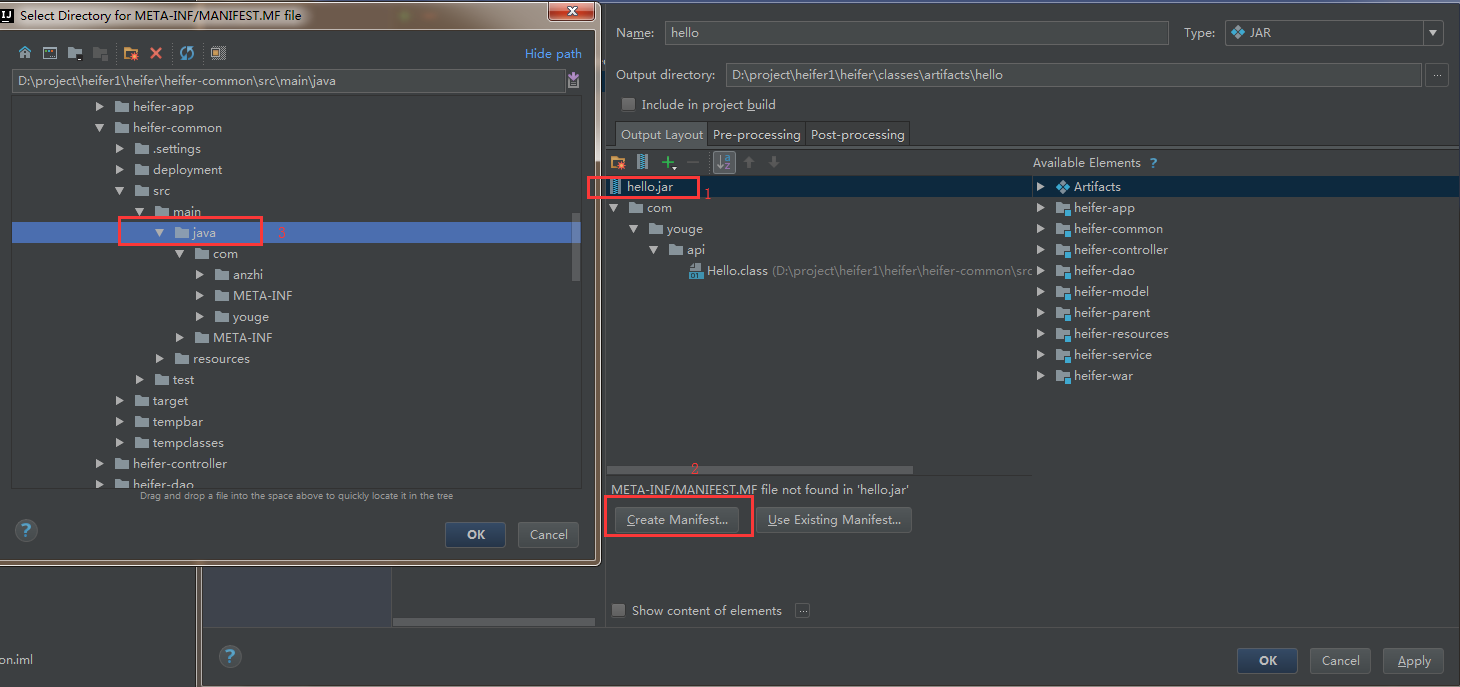Select the api folder in Output Layout
Viewport: 1460px width, 687px height.
[696, 250]
